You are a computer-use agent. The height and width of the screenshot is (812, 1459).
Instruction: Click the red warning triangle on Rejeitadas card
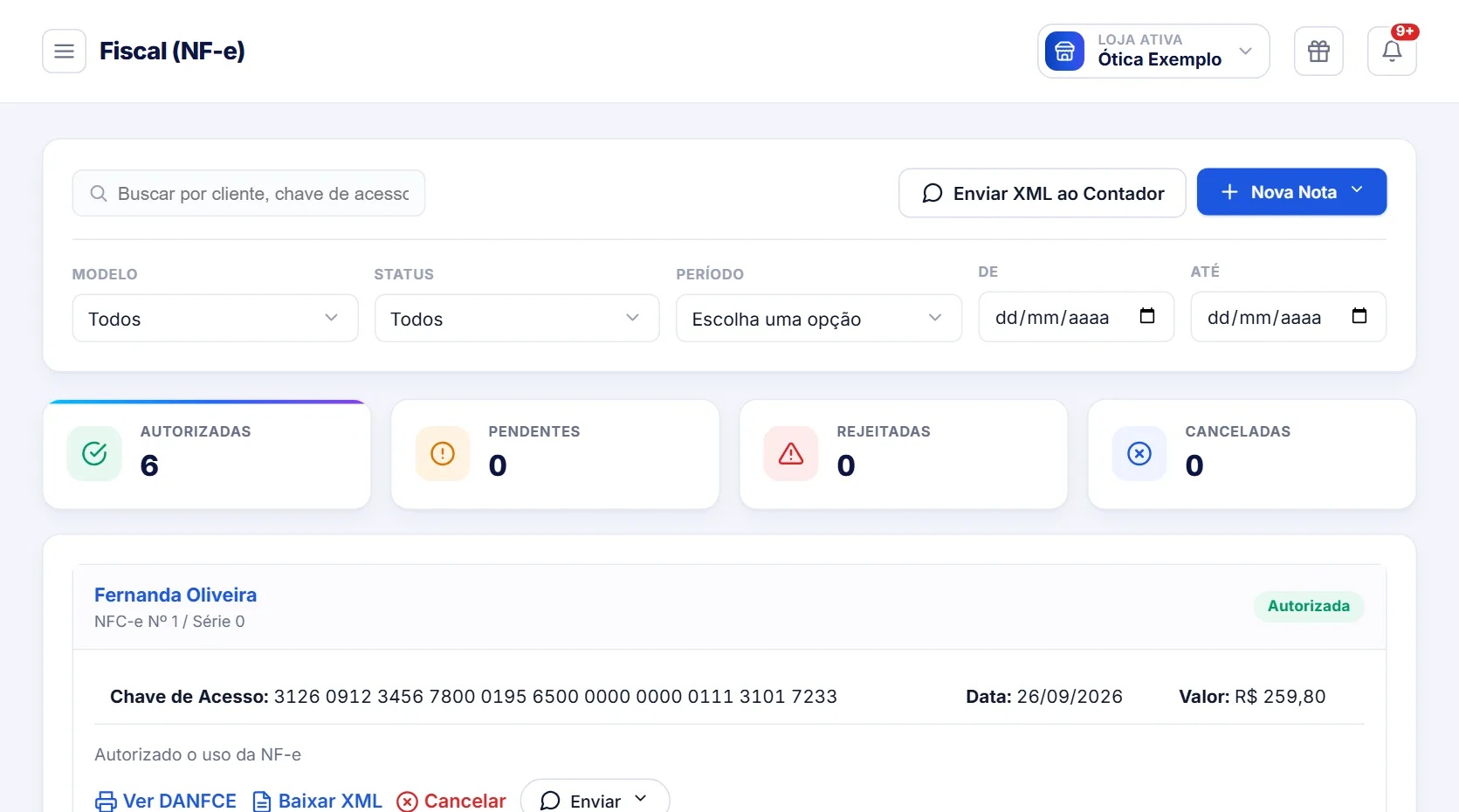(x=791, y=454)
